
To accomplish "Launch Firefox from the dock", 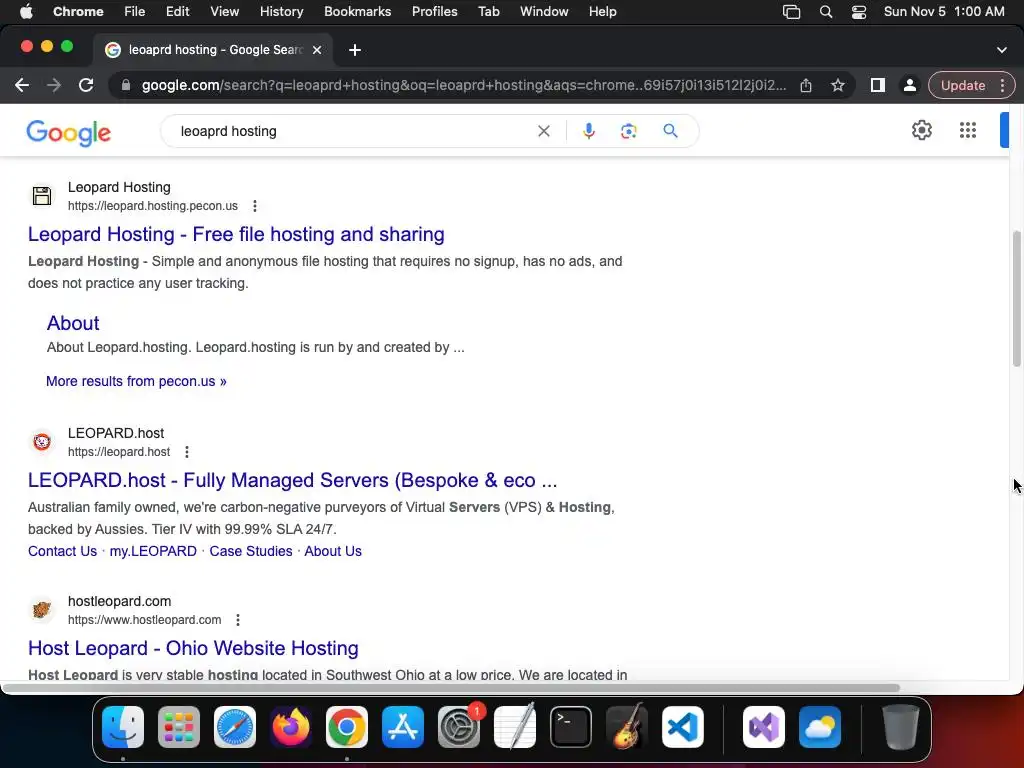I will coord(291,727).
